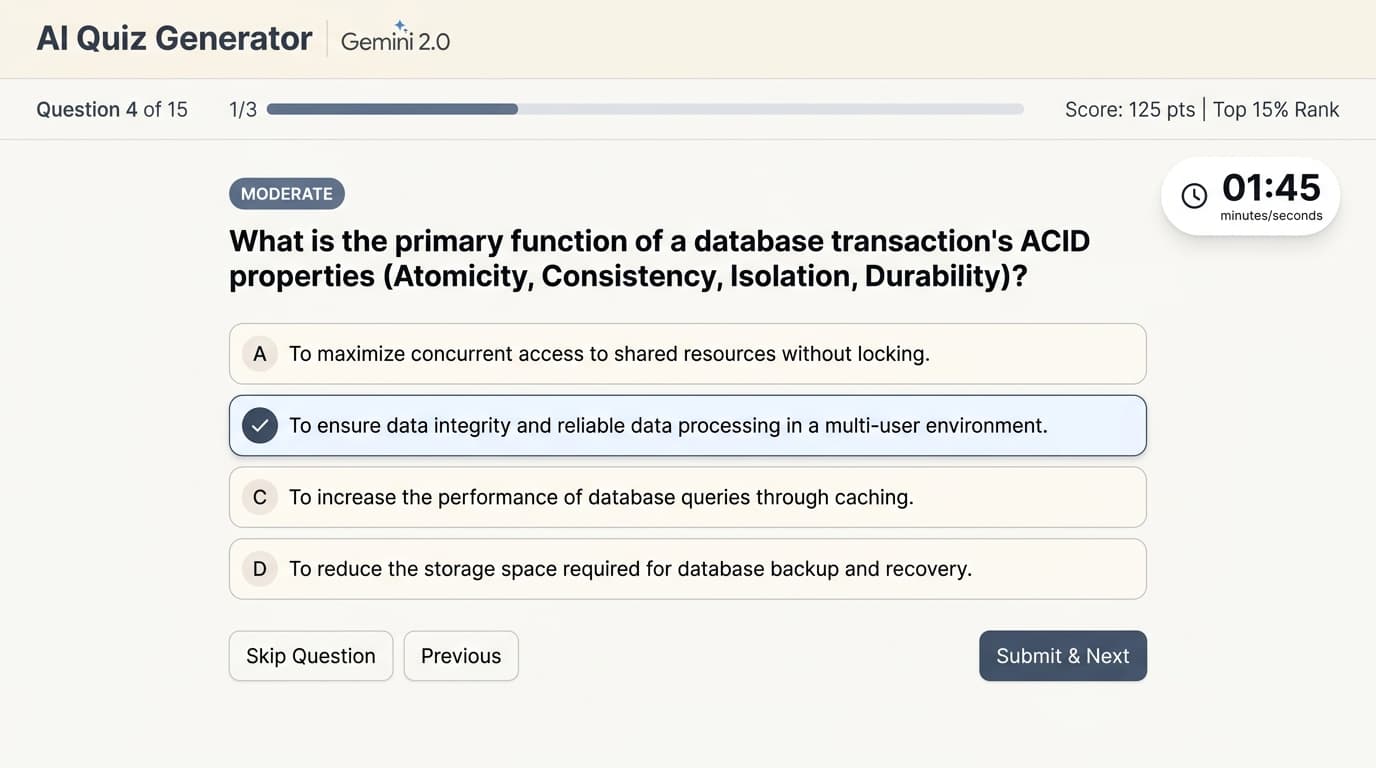
Task: Go back with the Previous button
Action: pyautogui.click(x=461, y=656)
